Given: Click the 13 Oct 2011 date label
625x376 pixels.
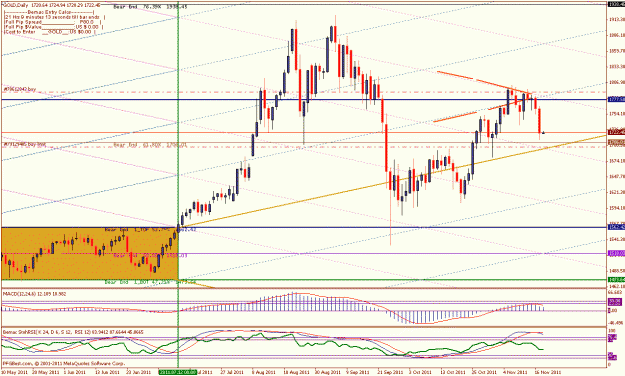Looking at the screenshot, I should pos(453,372).
